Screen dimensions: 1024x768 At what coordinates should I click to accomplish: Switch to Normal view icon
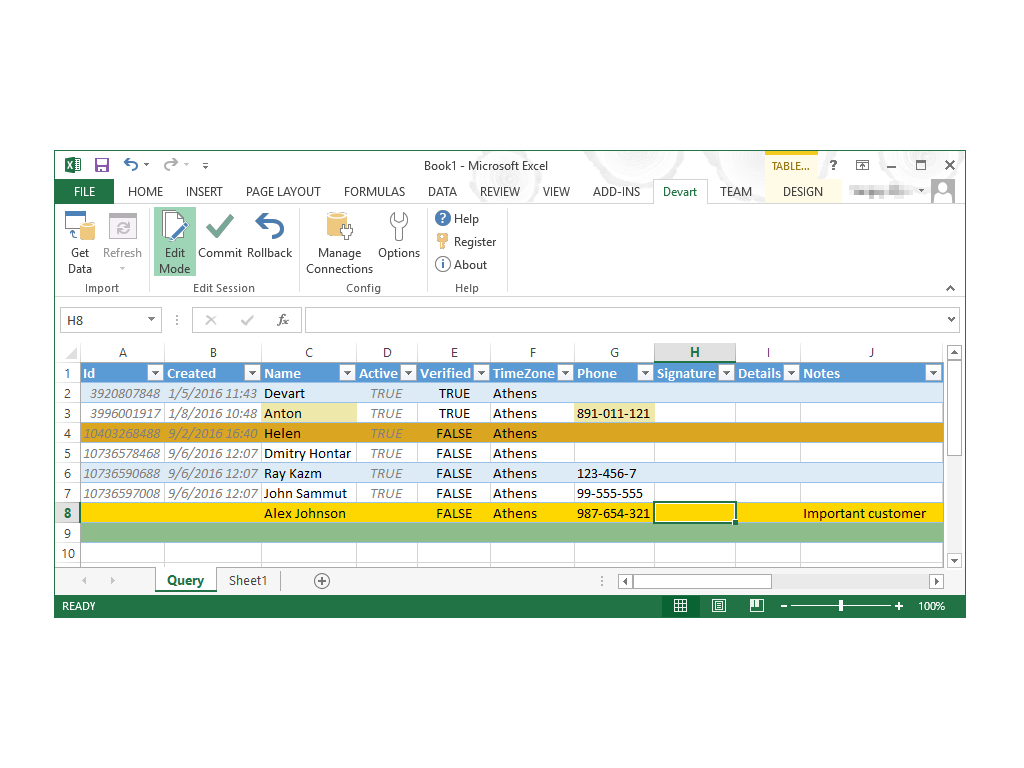680,606
